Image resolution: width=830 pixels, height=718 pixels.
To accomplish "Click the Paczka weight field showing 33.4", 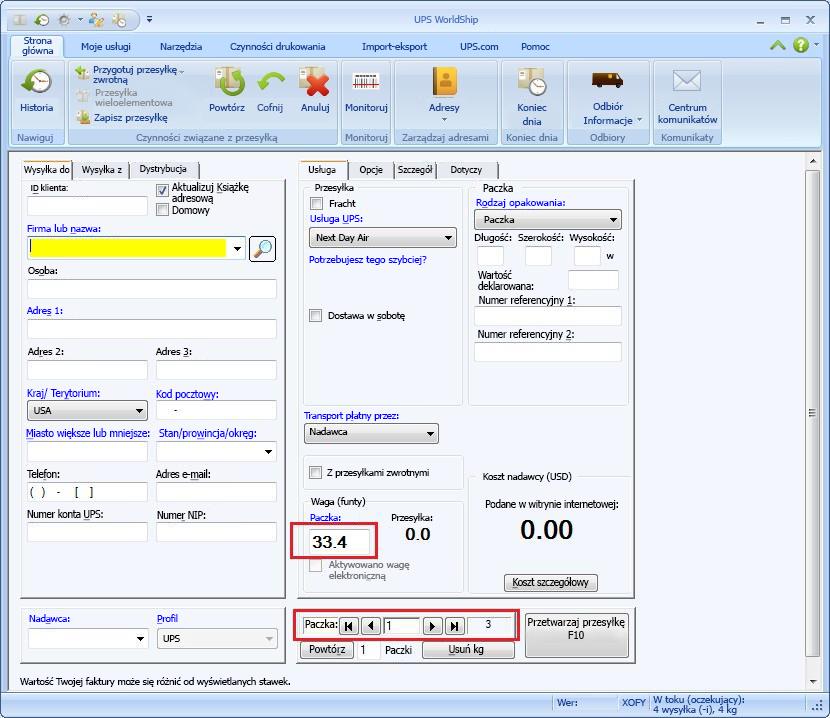I will point(339,542).
